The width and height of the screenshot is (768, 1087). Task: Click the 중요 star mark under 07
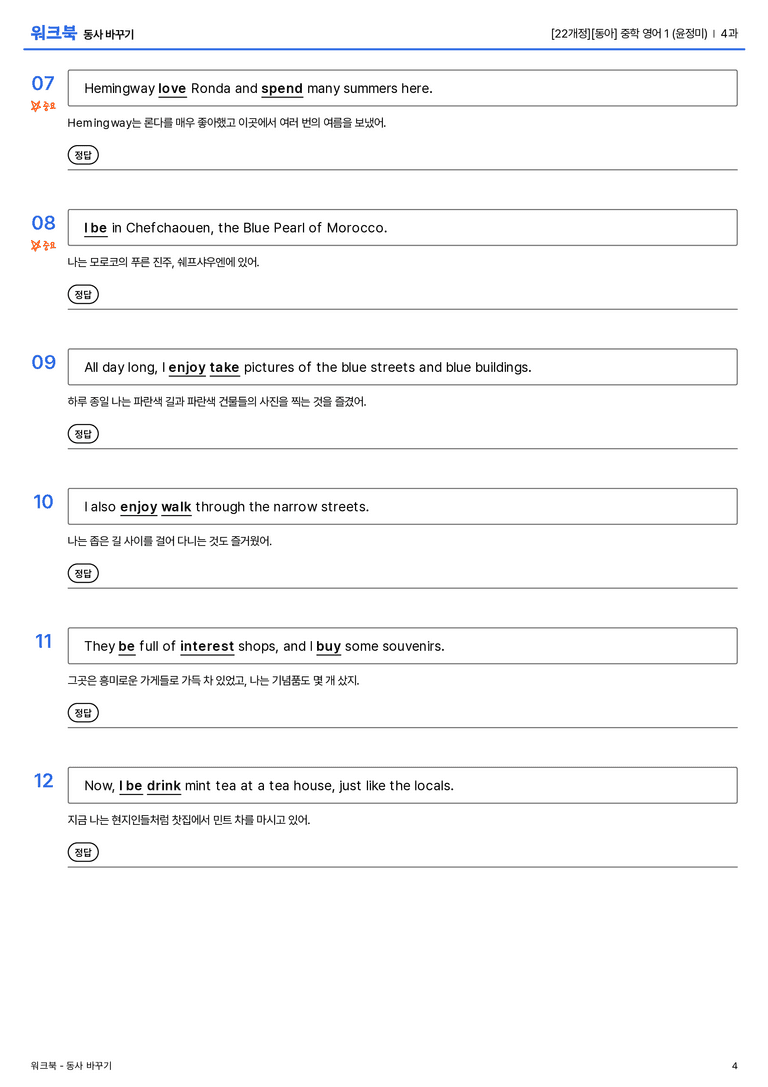pyautogui.click(x=43, y=106)
